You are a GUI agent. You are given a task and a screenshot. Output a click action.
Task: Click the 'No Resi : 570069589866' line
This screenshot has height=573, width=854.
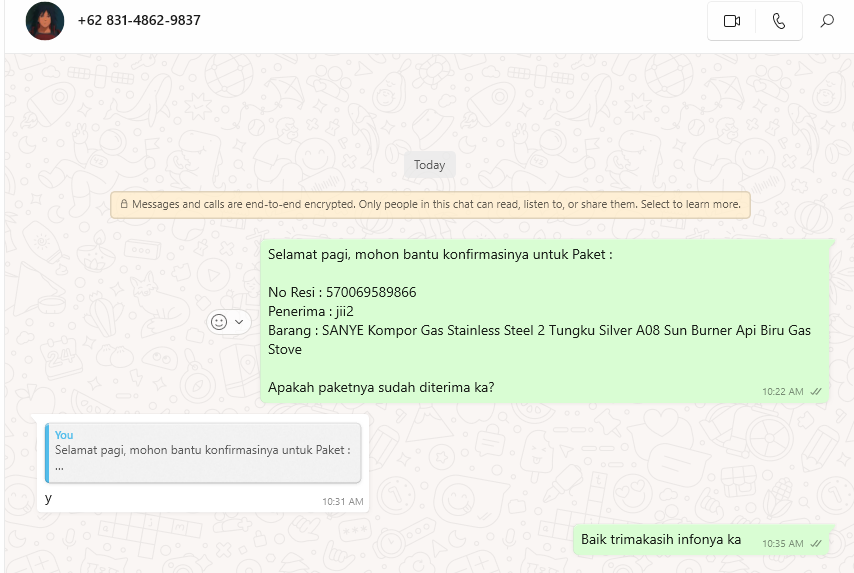342,292
